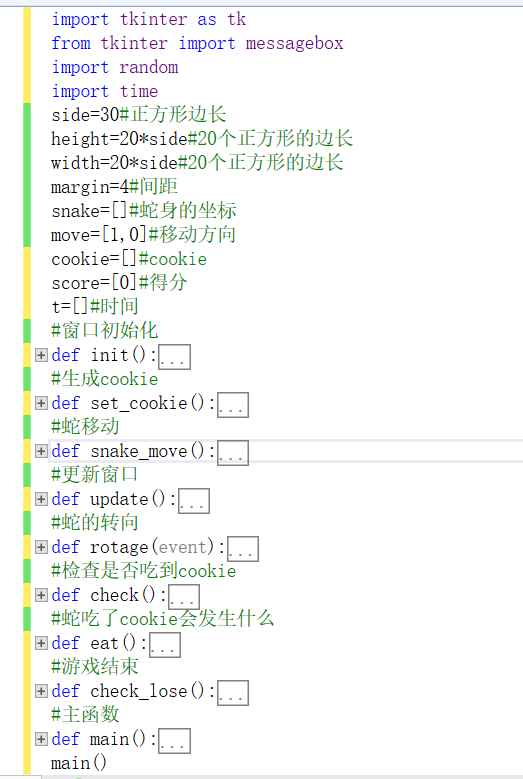
Task: Open ellipsis placeholder after update()
Action: point(194,501)
